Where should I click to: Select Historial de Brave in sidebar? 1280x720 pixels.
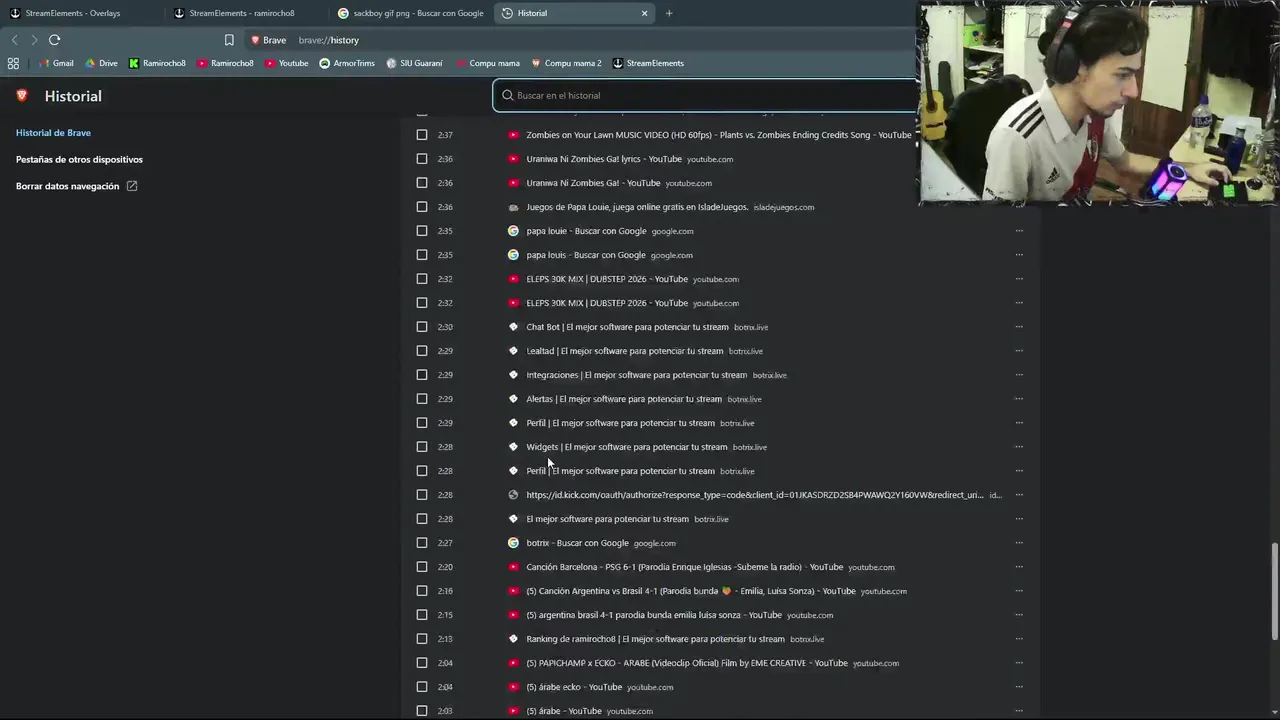[53, 133]
